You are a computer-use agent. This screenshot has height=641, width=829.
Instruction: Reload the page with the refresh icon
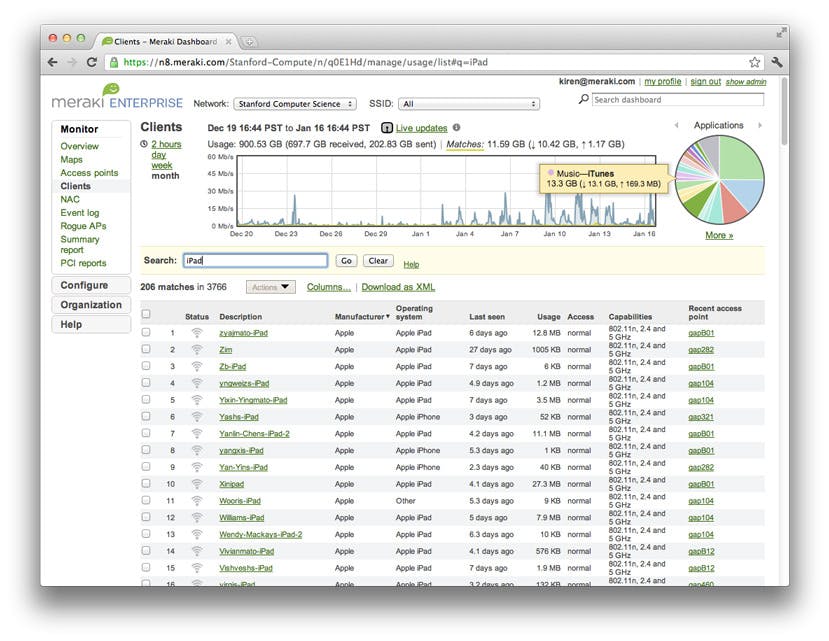tap(91, 62)
